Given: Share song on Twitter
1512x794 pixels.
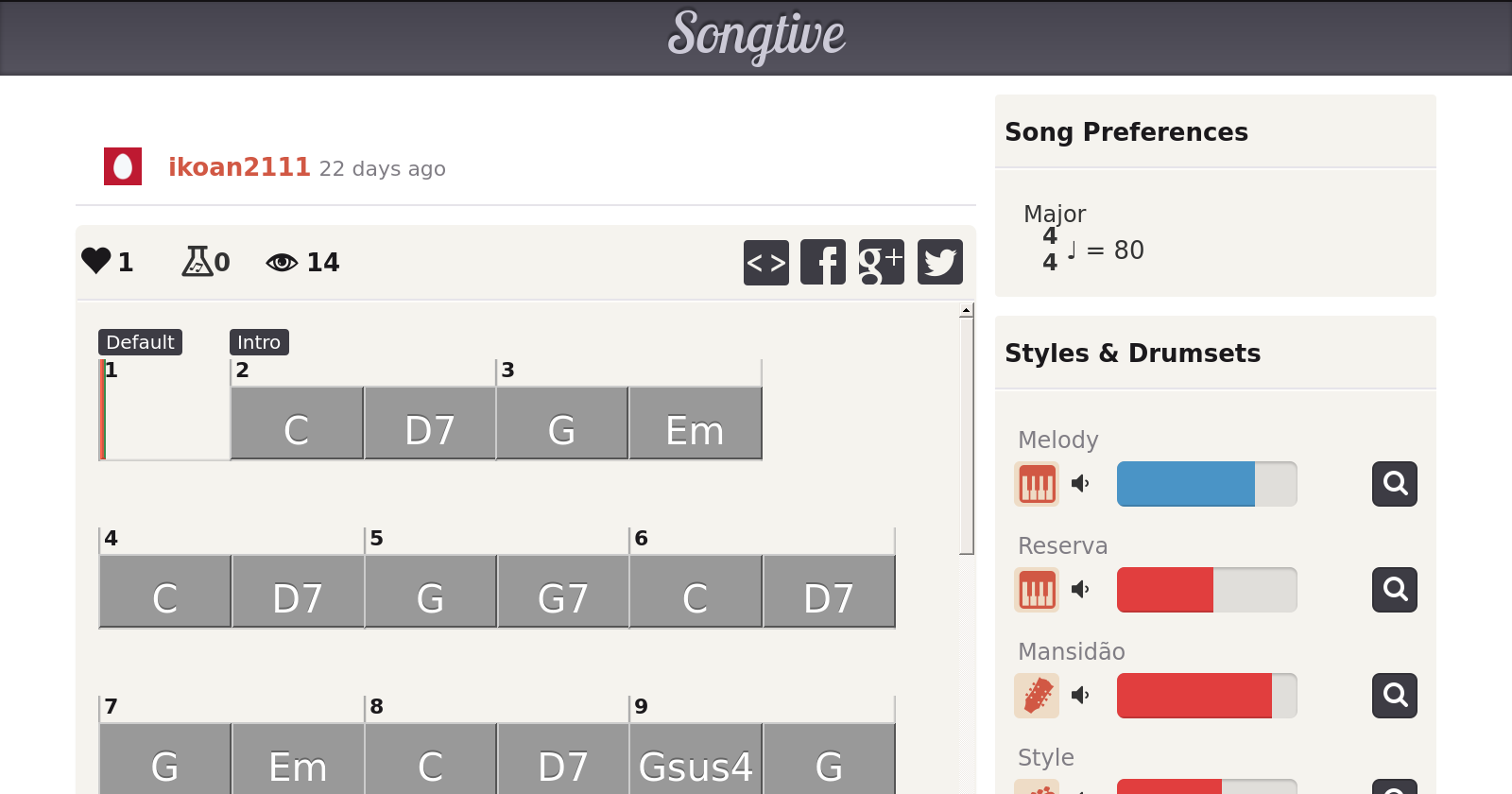Looking at the screenshot, I should coord(939,262).
